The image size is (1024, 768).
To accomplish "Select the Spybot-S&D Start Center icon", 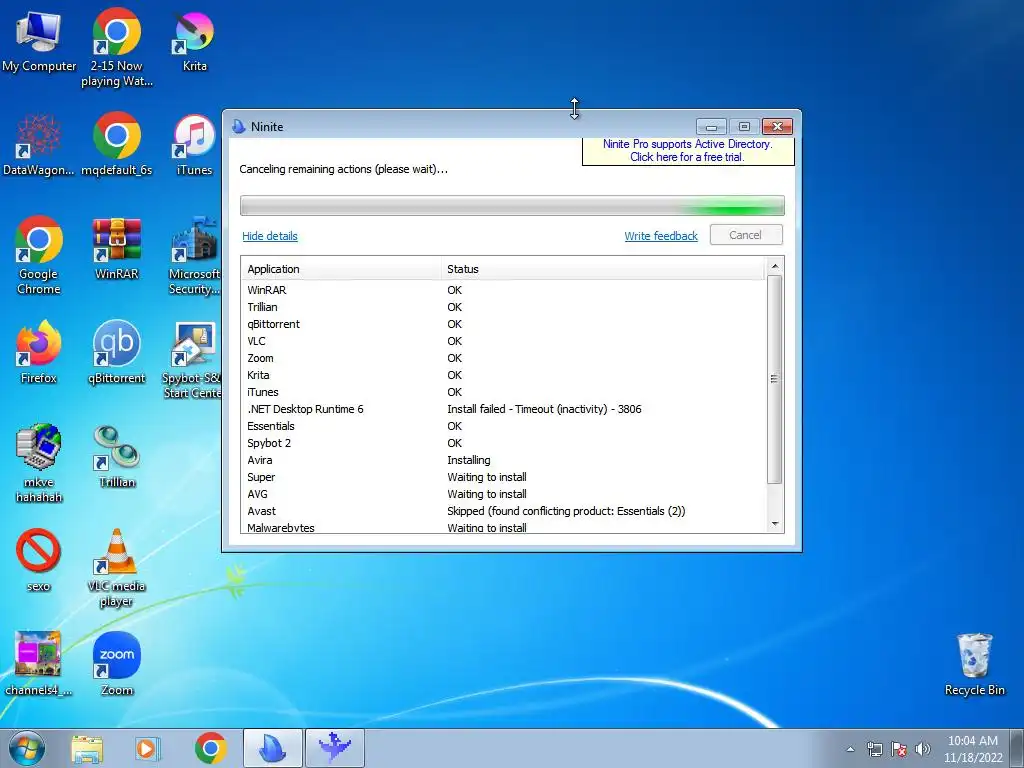I will 192,359.
